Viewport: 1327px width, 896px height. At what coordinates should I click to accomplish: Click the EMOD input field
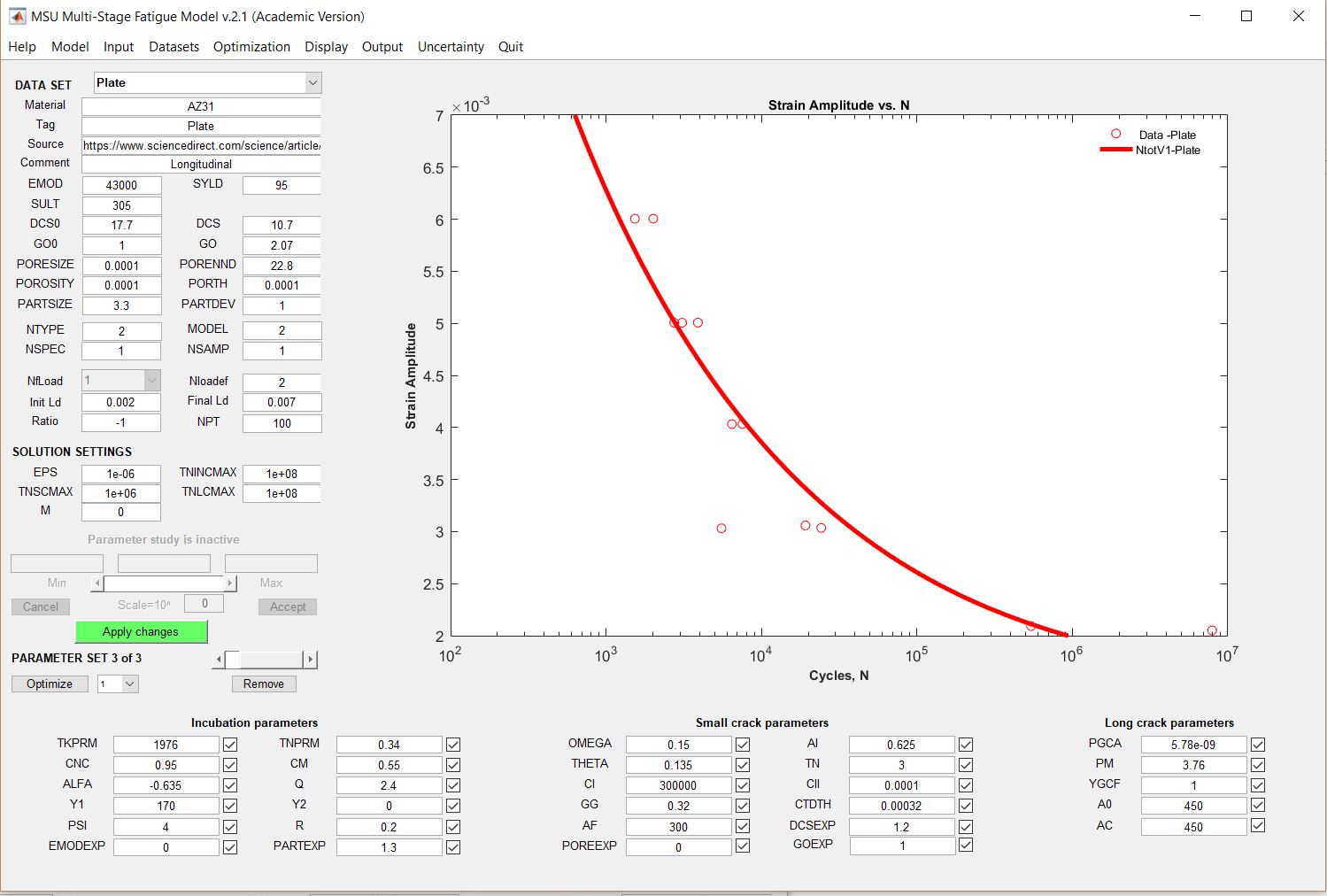pos(121,185)
